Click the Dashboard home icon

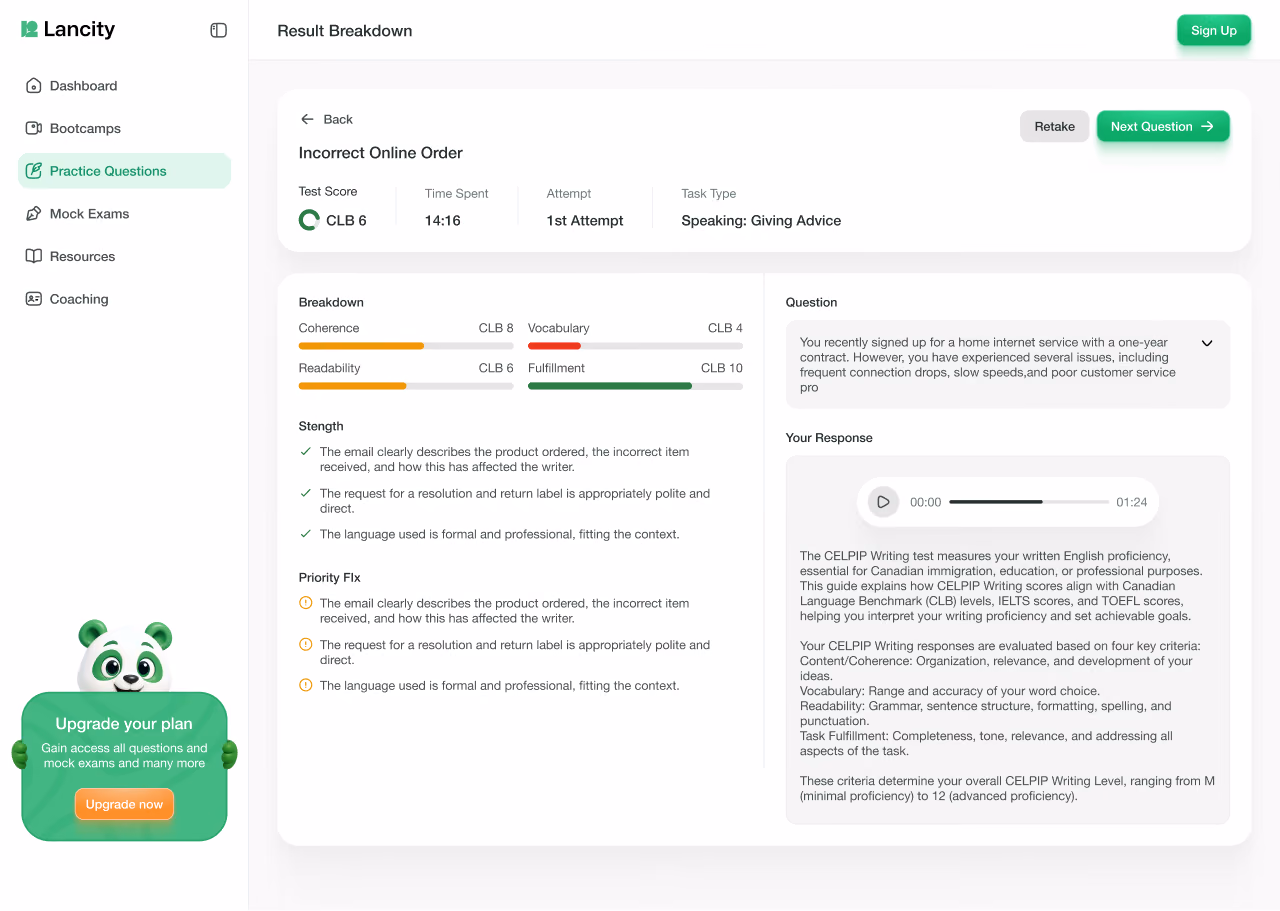tap(33, 86)
